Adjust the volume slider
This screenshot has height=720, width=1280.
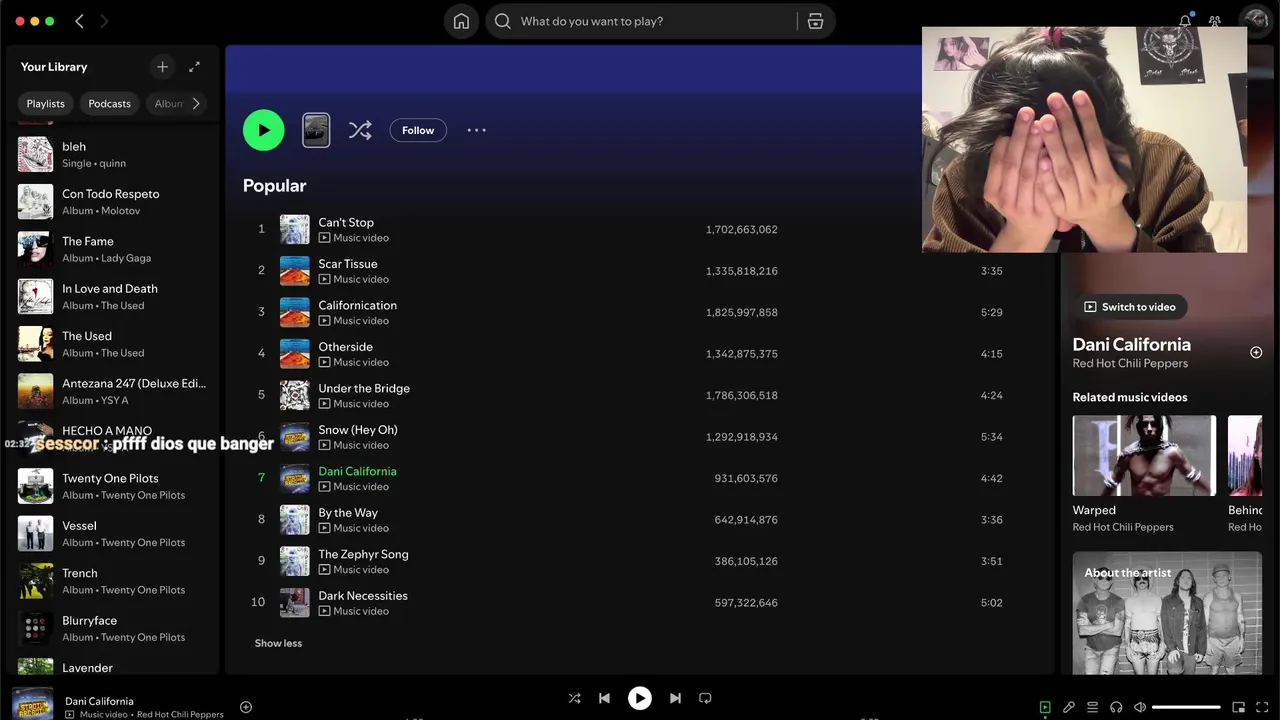[1186, 707]
